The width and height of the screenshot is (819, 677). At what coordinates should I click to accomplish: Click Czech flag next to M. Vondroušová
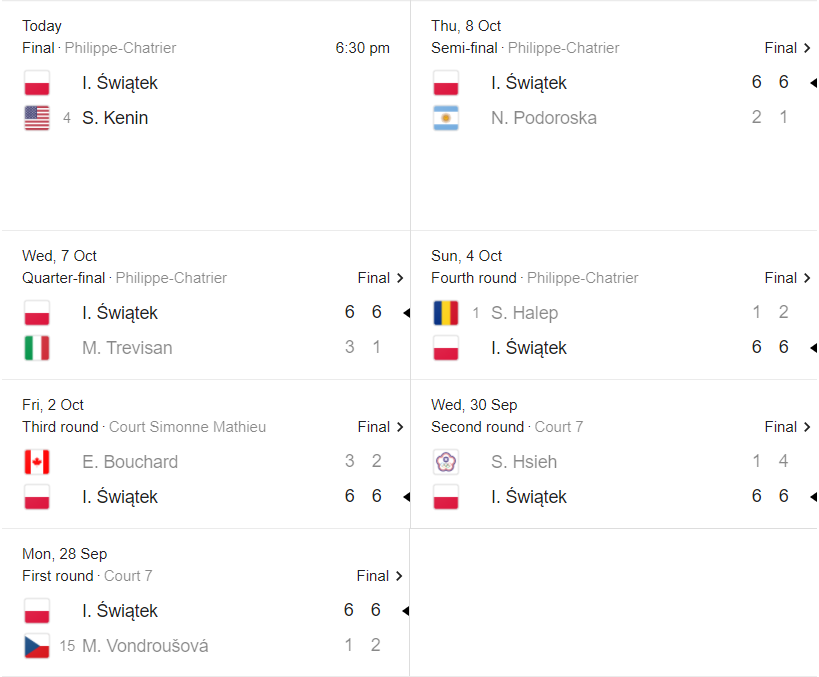pyautogui.click(x=37, y=646)
